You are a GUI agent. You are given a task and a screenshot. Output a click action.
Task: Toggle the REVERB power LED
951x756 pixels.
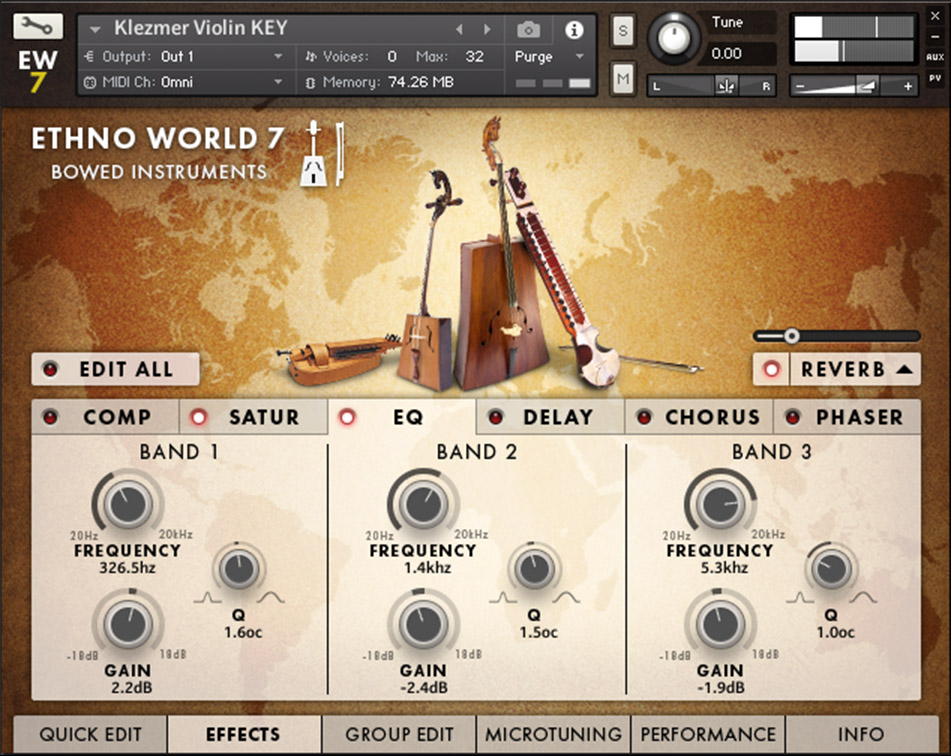pos(771,369)
